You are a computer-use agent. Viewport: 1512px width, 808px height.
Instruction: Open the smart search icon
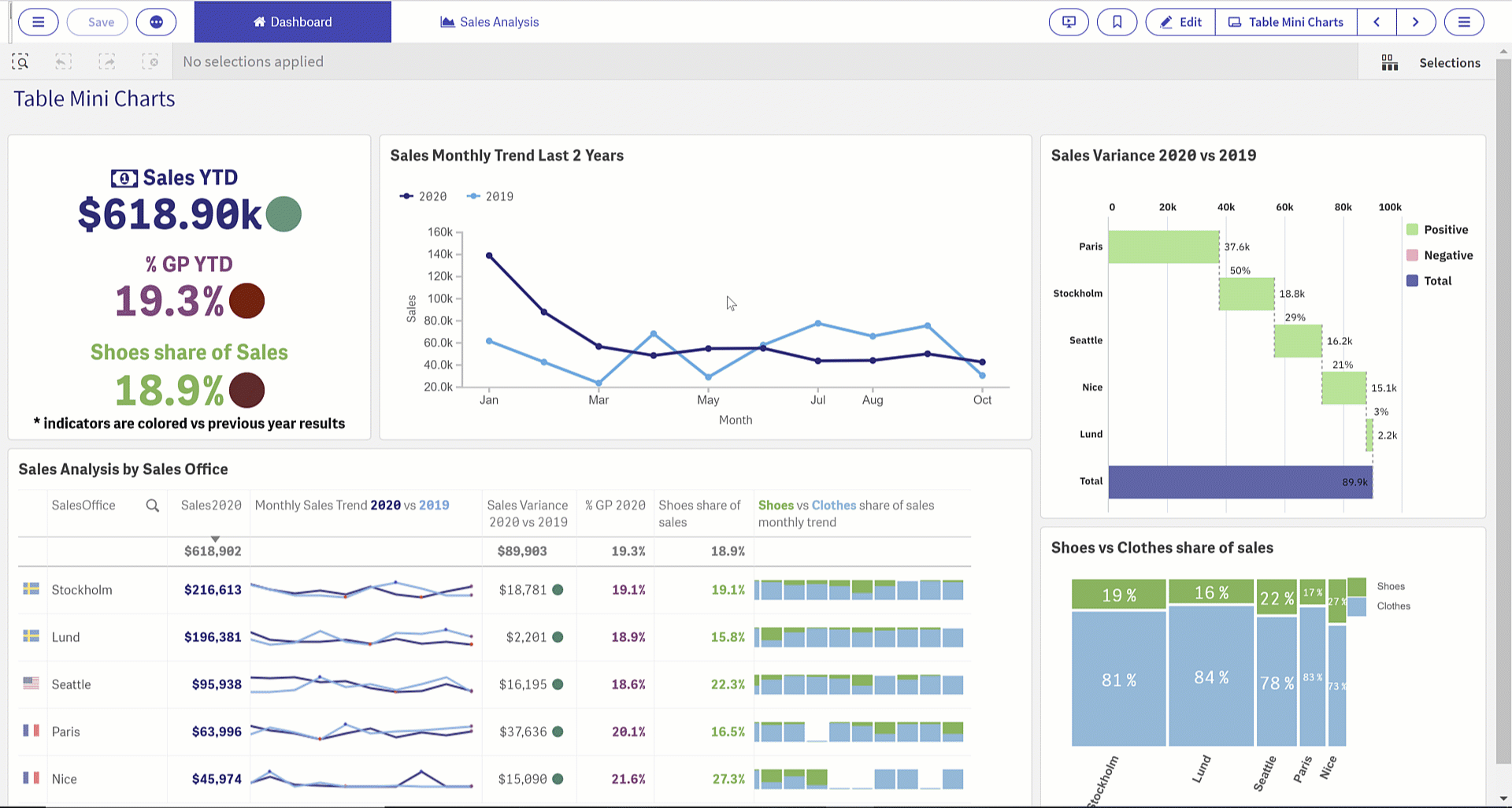[20, 61]
